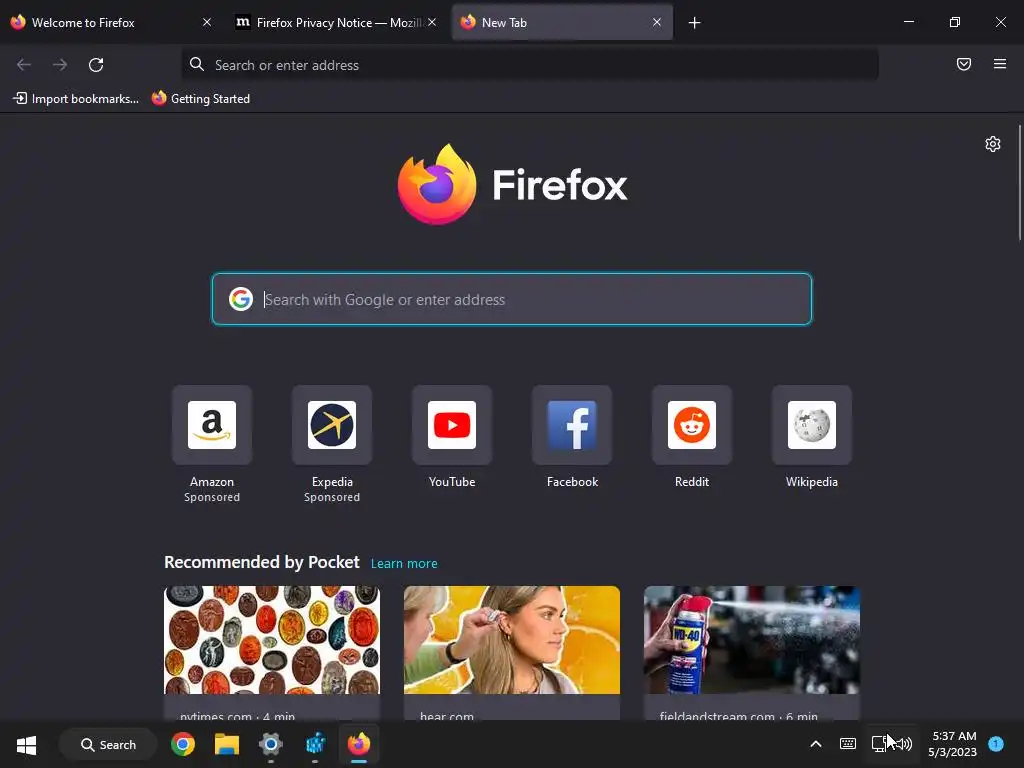
Task: Click Learn more about Pocket
Action: point(404,564)
